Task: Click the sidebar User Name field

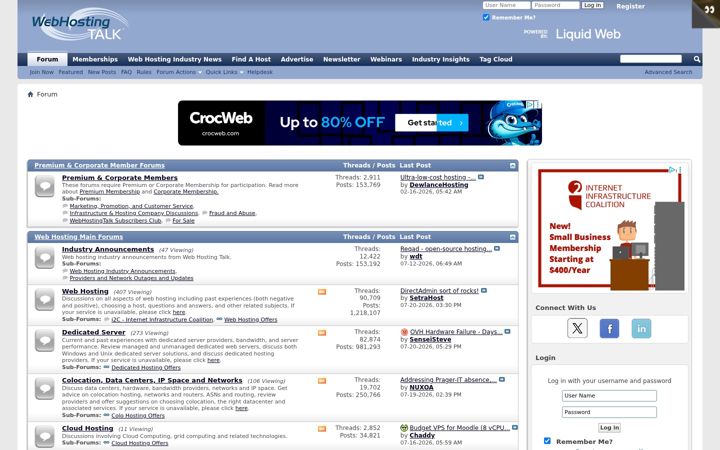Action: pyautogui.click(x=609, y=396)
